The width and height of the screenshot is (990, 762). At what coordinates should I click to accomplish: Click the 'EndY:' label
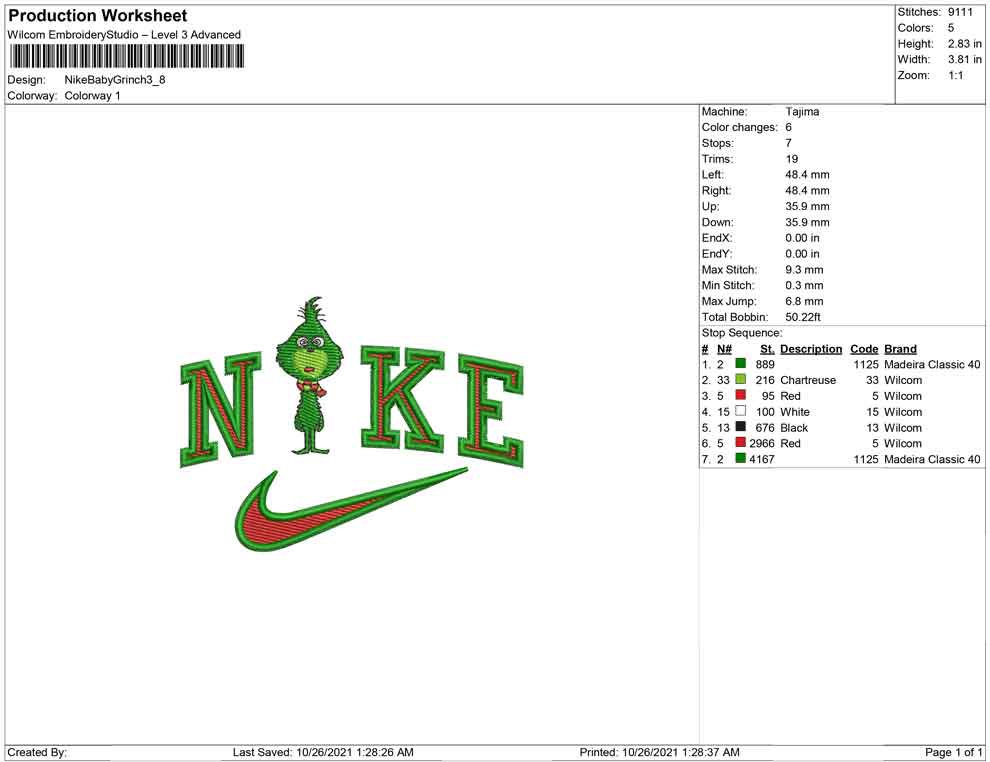[717, 254]
